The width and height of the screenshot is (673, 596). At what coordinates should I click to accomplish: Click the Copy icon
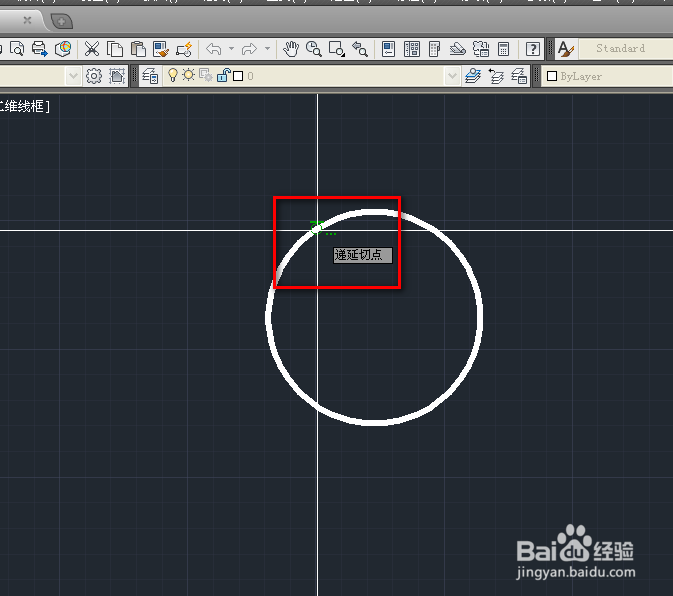pyautogui.click(x=115, y=48)
